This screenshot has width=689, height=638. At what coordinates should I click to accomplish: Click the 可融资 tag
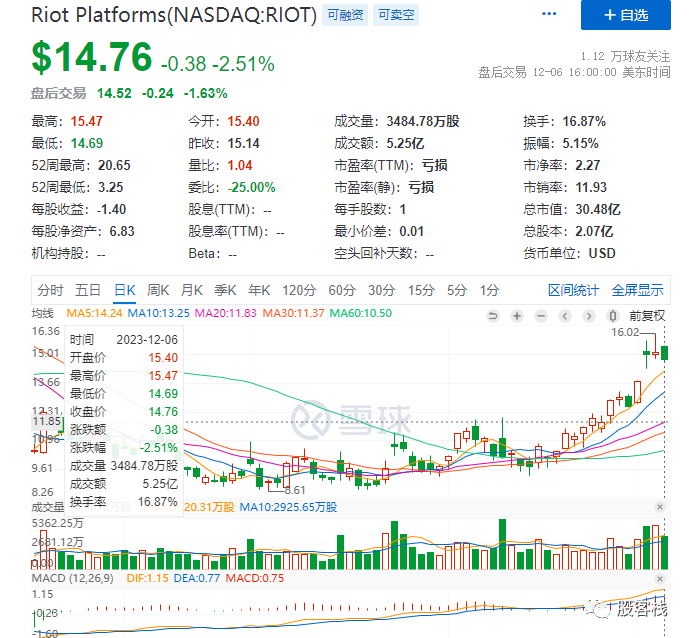[345, 15]
